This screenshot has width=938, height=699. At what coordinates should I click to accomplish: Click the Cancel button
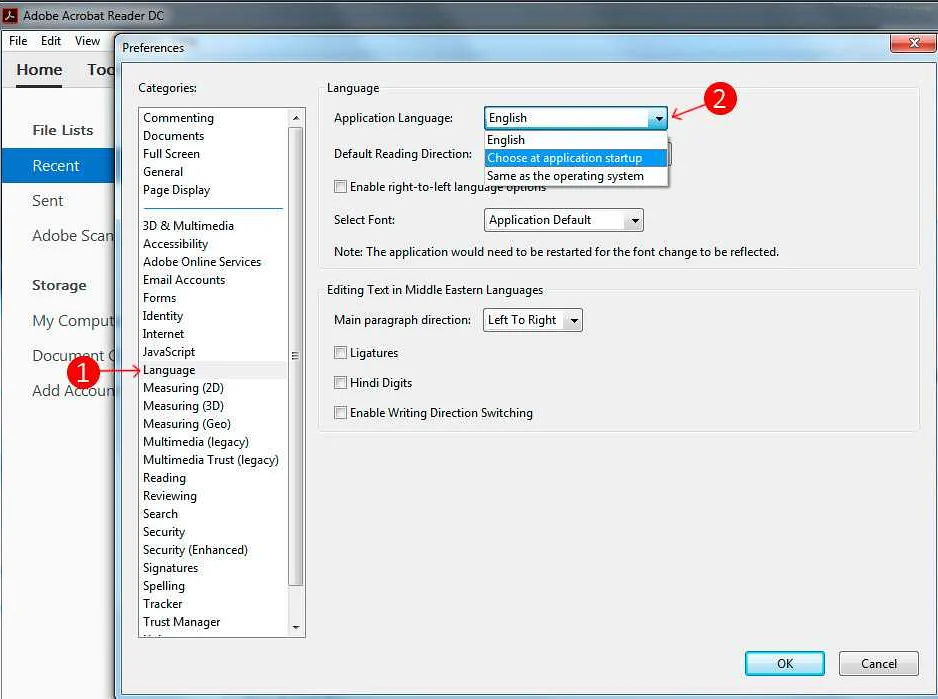(879, 663)
